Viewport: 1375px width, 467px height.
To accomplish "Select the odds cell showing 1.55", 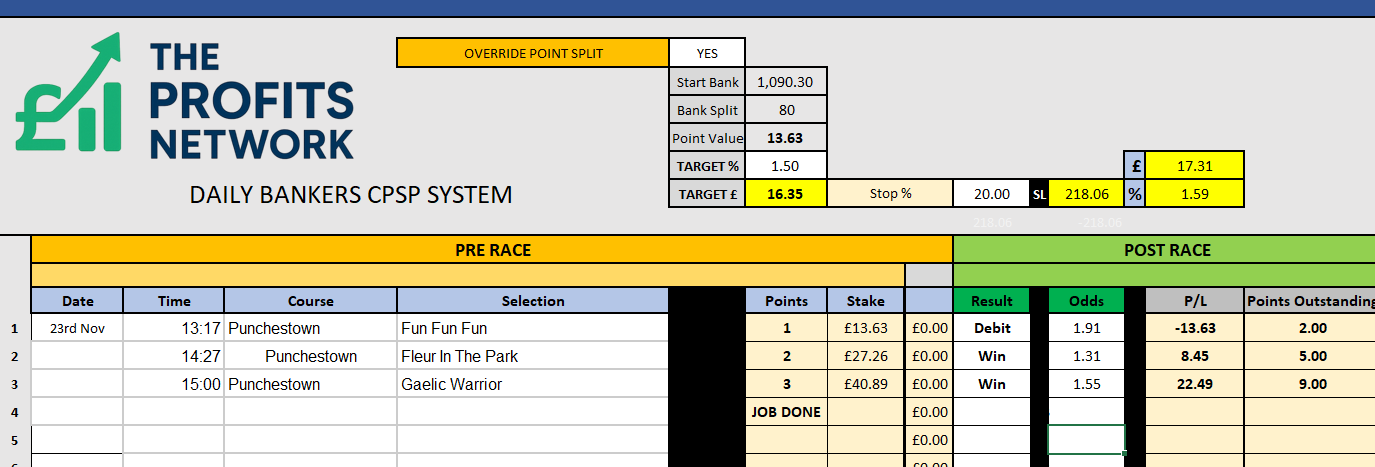I will 1085,384.
